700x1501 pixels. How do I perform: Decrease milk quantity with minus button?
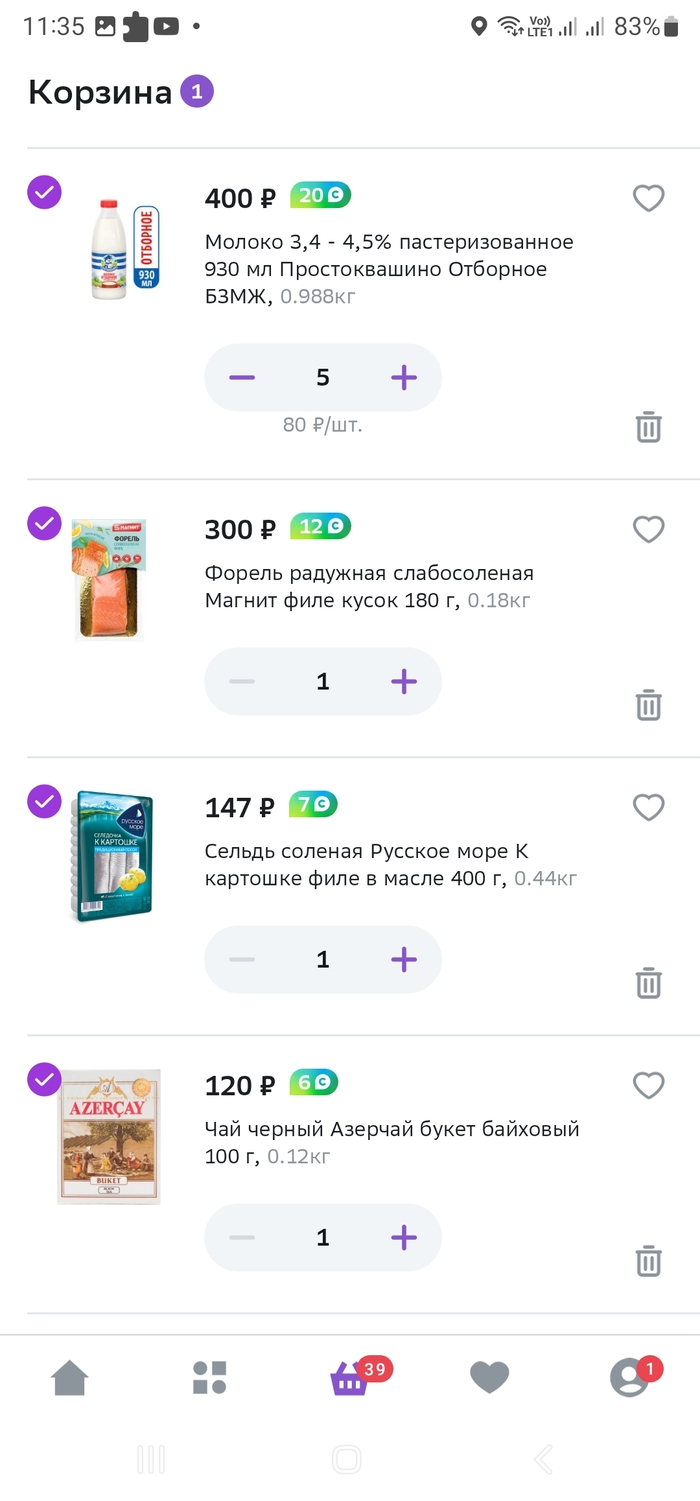[242, 377]
